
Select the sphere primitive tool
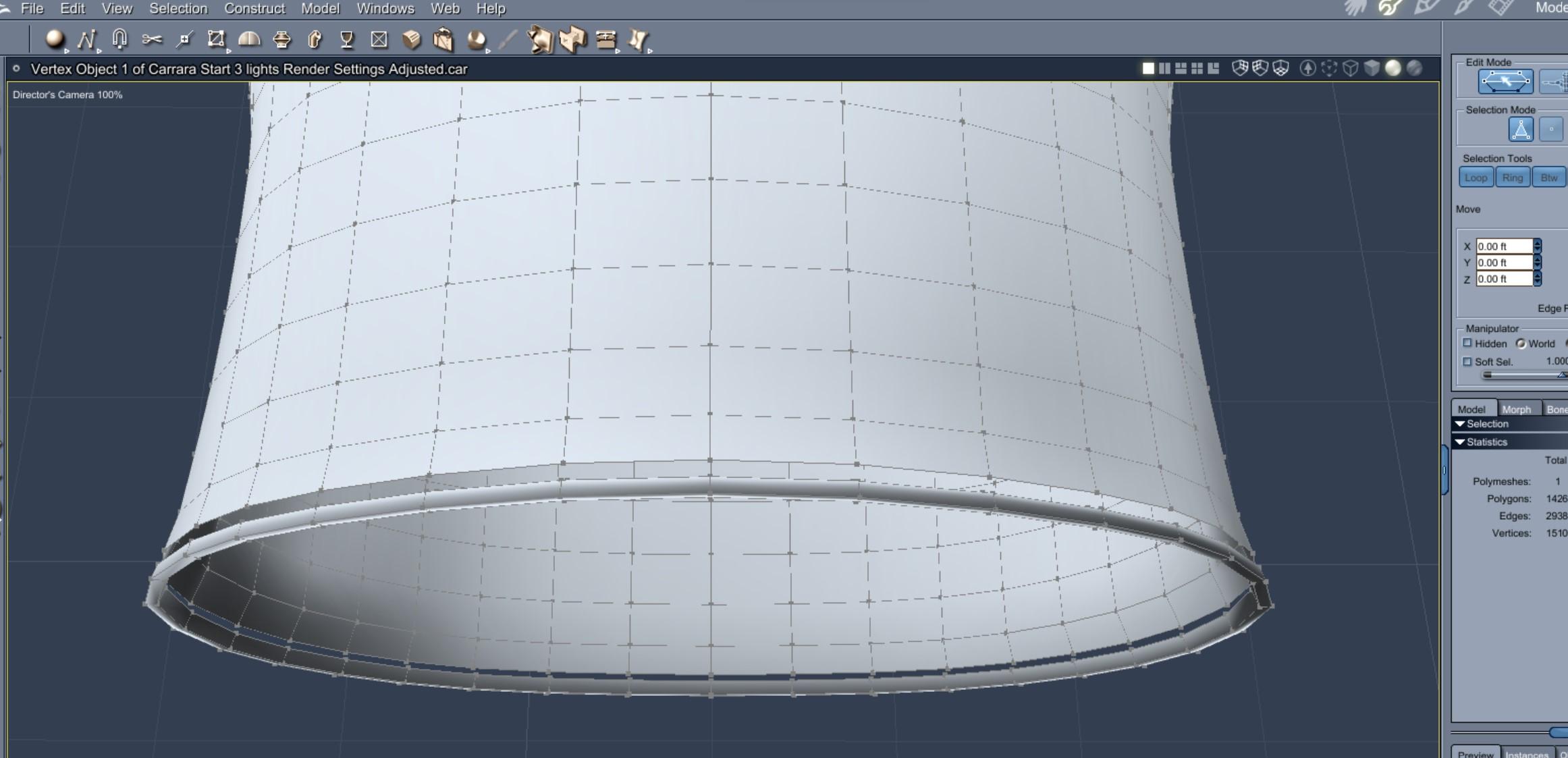tap(54, 39)
